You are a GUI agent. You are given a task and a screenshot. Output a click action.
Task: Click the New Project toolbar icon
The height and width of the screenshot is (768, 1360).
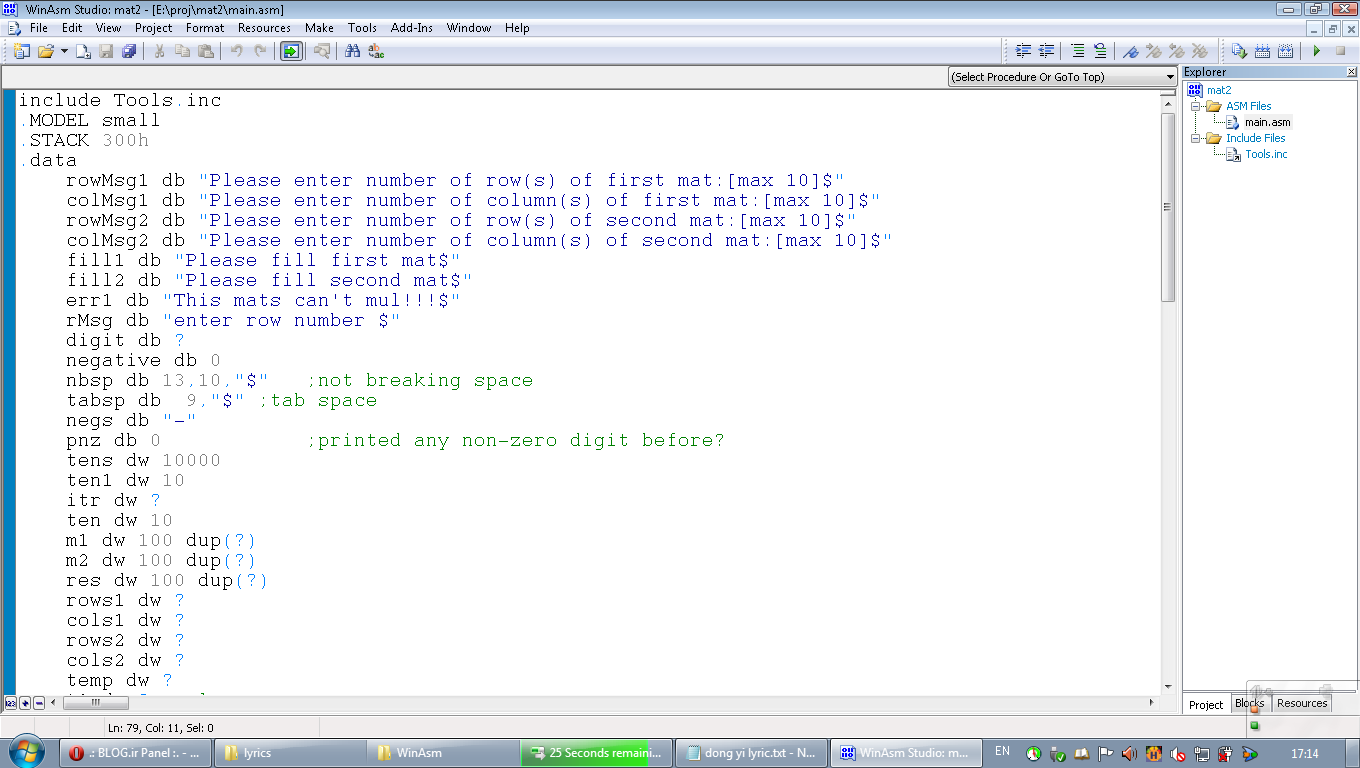(x=21, y=51)
